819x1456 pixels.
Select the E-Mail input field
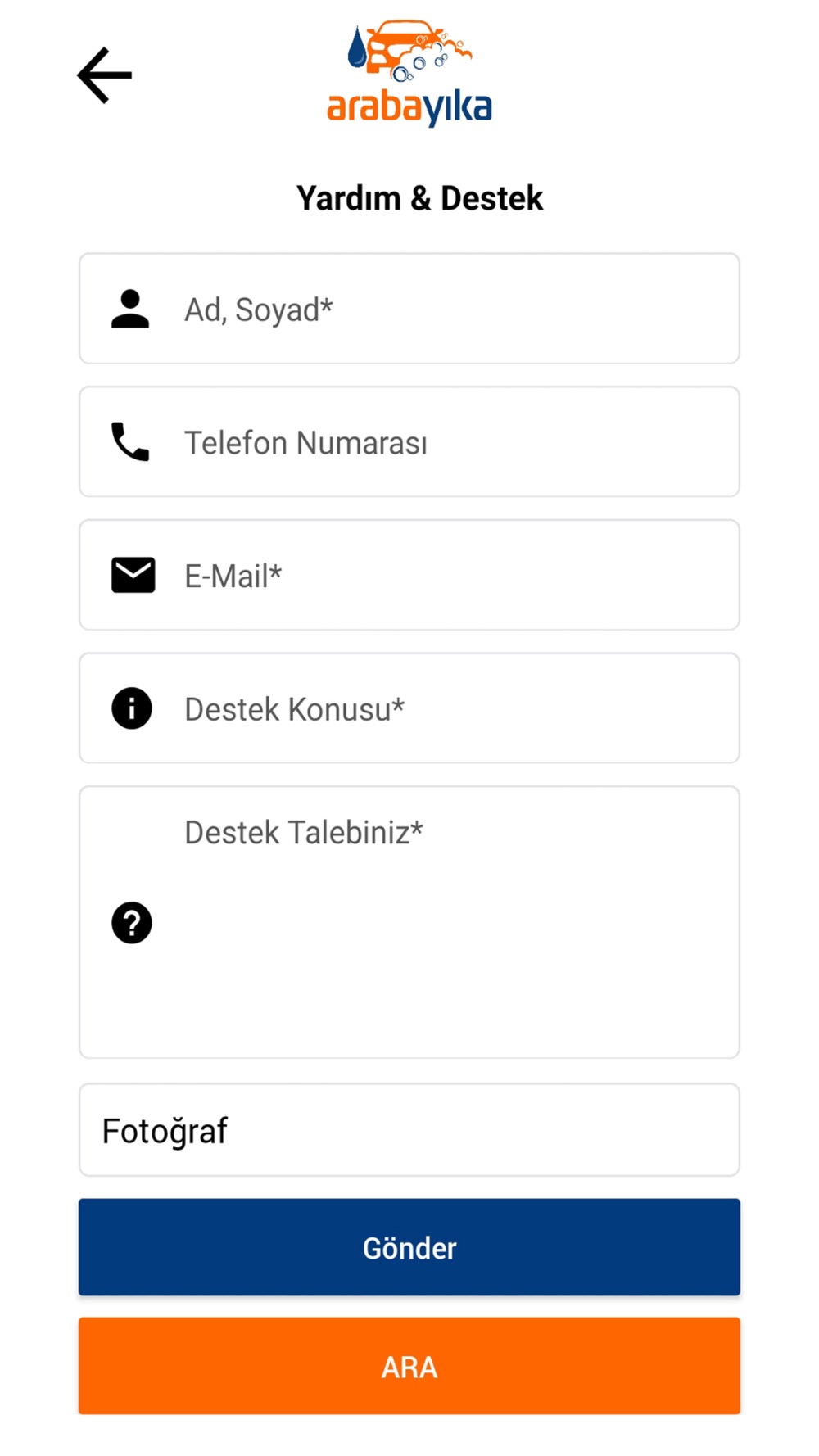pos(409,575)
